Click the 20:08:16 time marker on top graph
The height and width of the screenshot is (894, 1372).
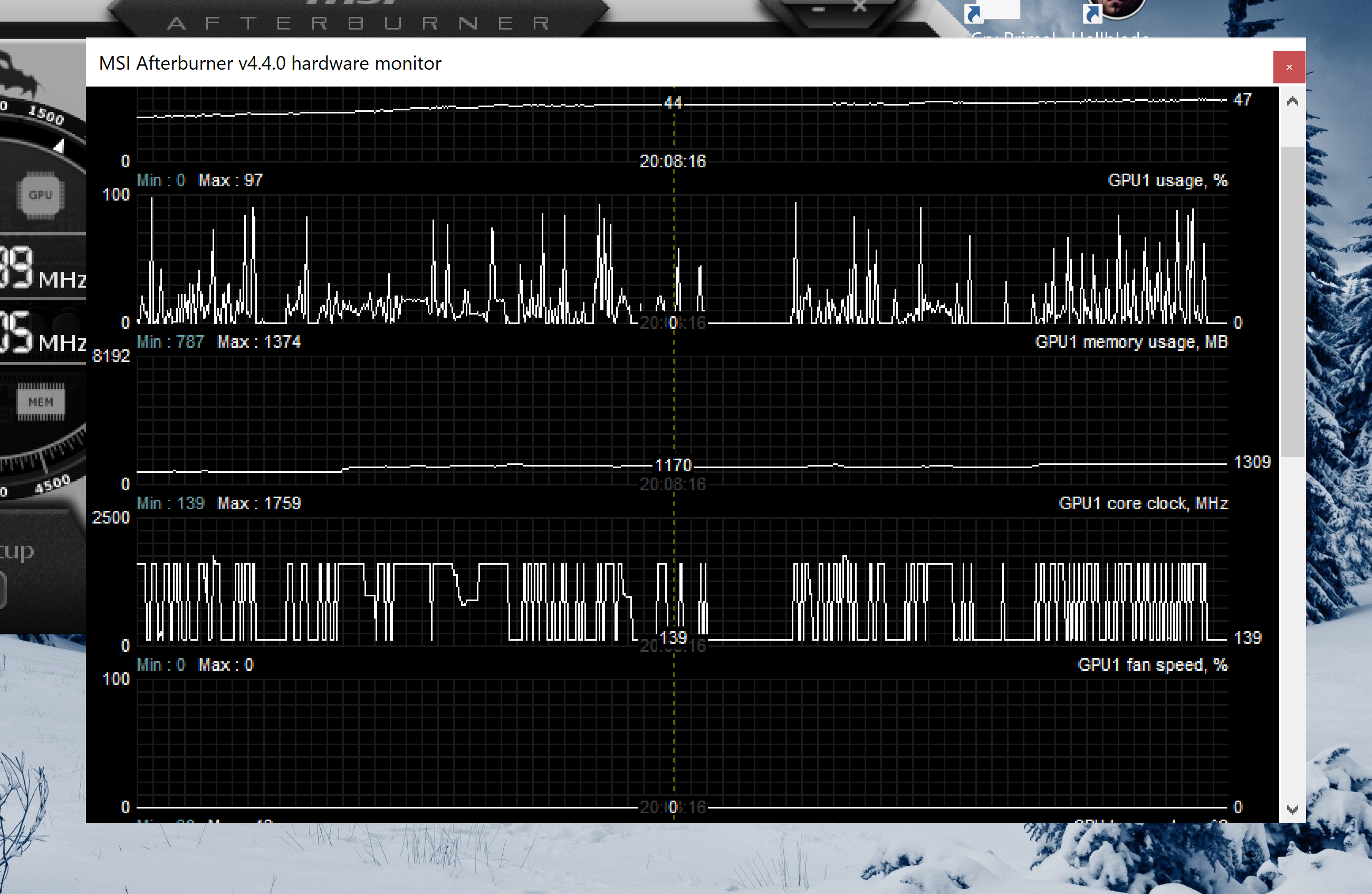[673, 161]
